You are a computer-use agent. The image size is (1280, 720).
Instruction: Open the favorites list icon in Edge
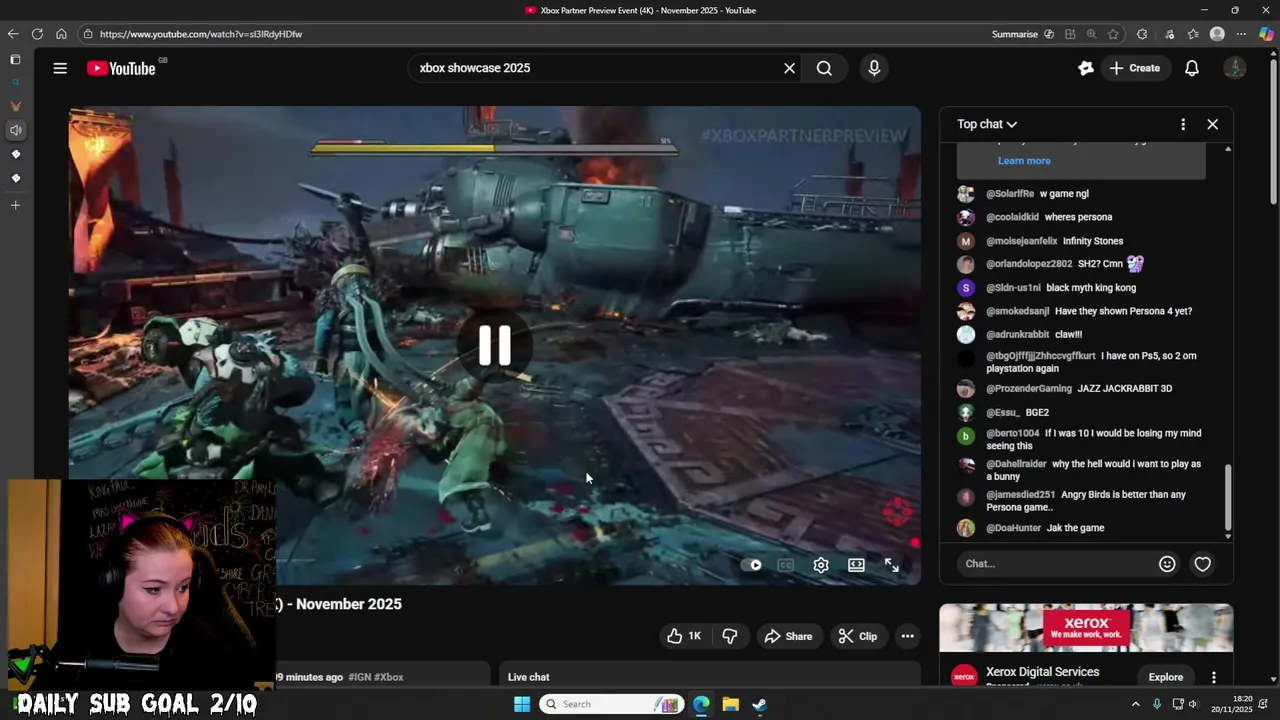click(x=1193, y=34)
